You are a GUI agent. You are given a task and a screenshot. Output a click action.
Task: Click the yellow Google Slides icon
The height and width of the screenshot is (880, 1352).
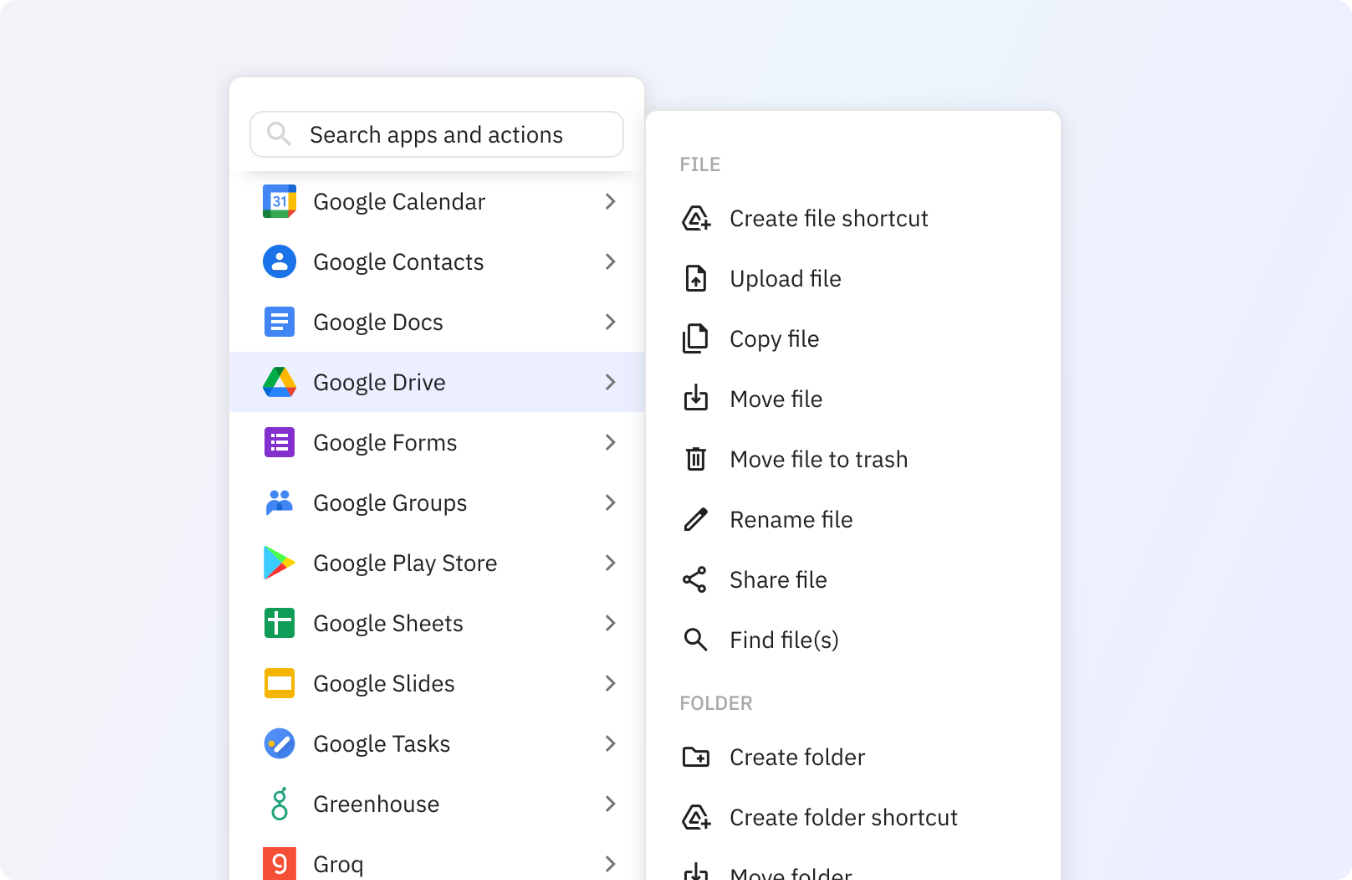coord(279,683)
